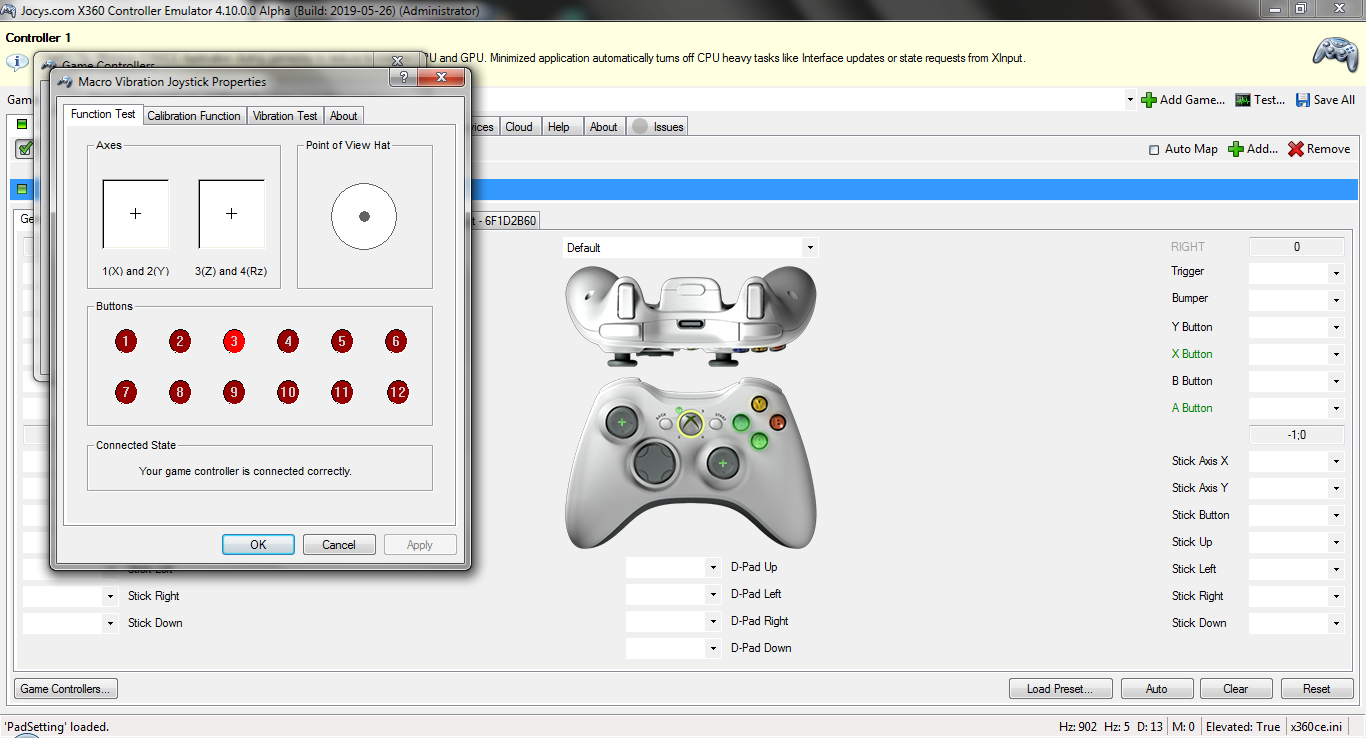This screenshot has height=738, width=1366.
Task: Select the Function Test tab
Action: 103,114
